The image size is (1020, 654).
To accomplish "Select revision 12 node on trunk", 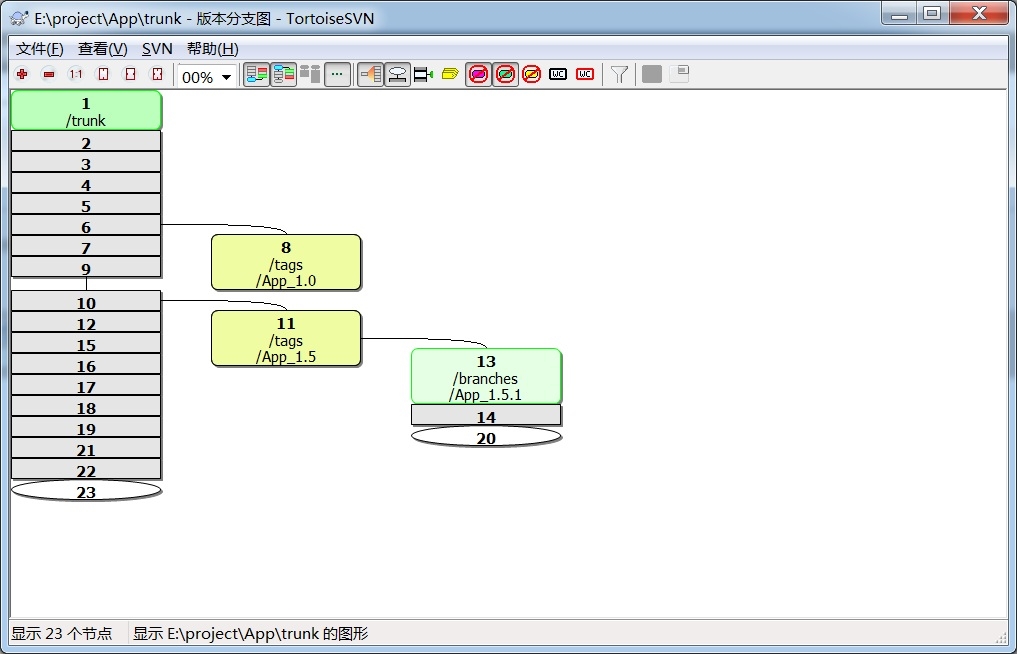I will pos(86,322).
